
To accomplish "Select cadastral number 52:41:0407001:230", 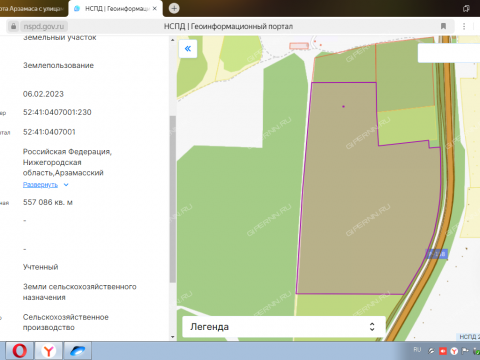I will point(57,112).
